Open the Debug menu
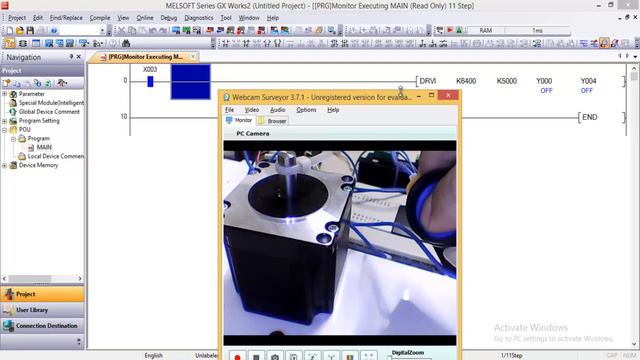The height and width of the screenshot is (360, 640). [x=169, y=18]
